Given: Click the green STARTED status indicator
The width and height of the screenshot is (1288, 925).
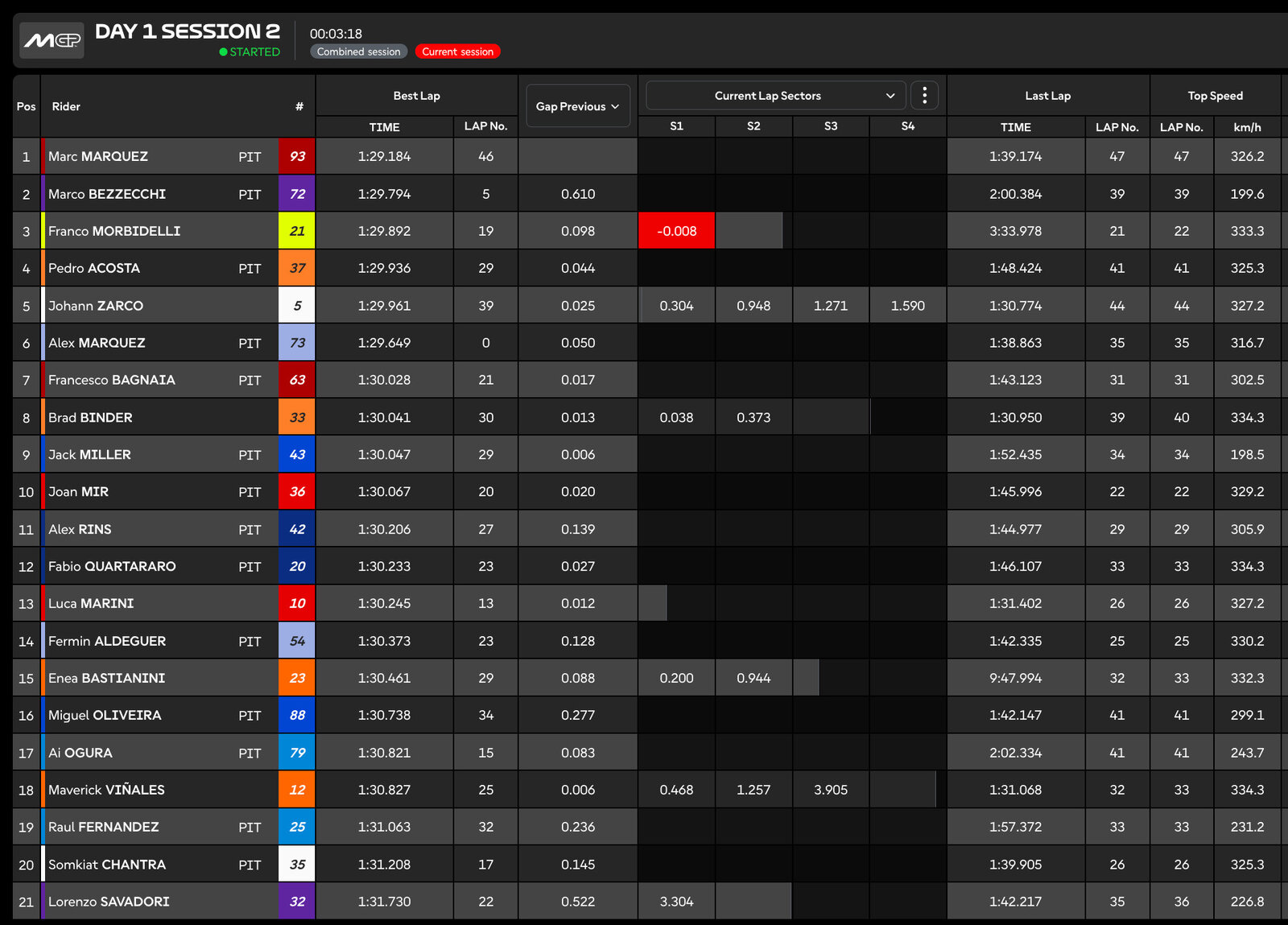Looking at the screenshot, I should pyautogui.click(x=250, y=52).
